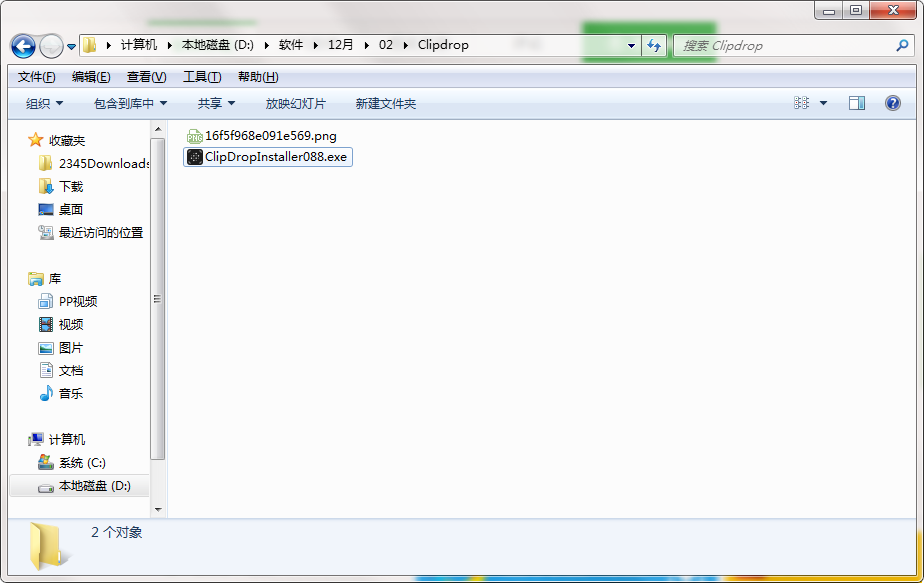Select 软件 in the address breadcrumb
Viewport: 924px width, 583px height.
coord(291,45)
